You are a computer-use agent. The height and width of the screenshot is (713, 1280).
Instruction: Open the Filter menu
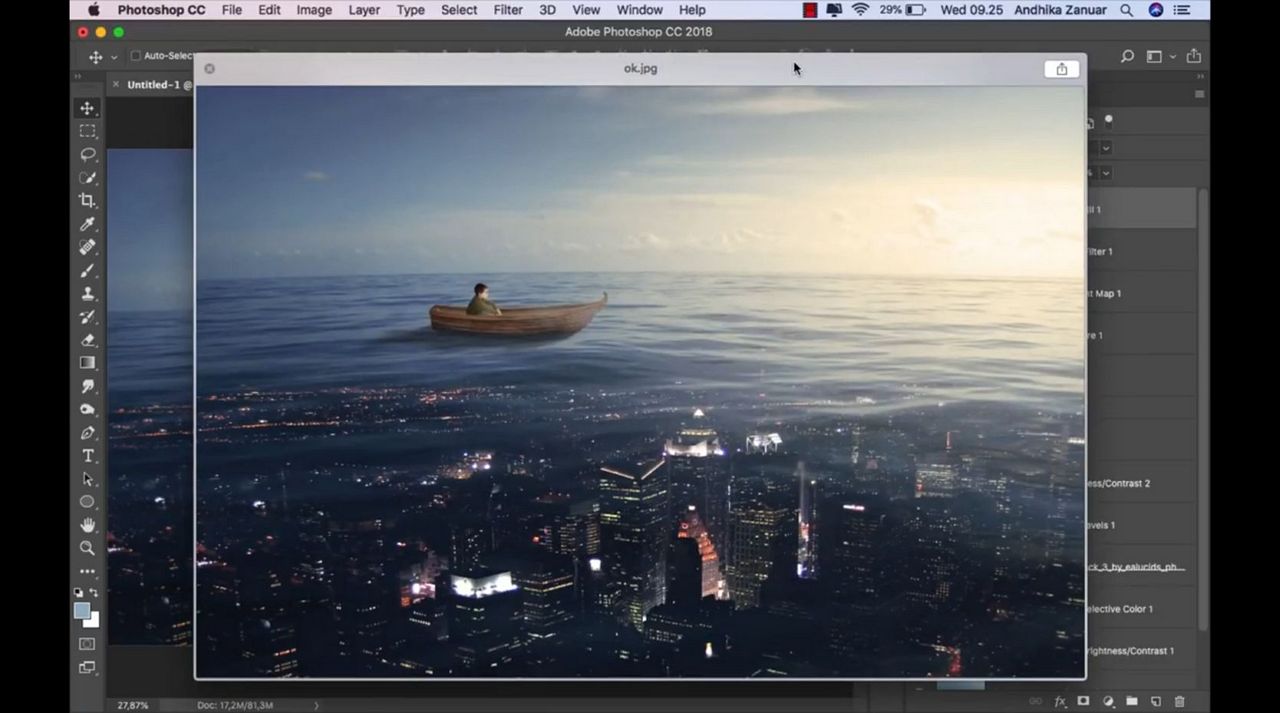tap(508, 10)
